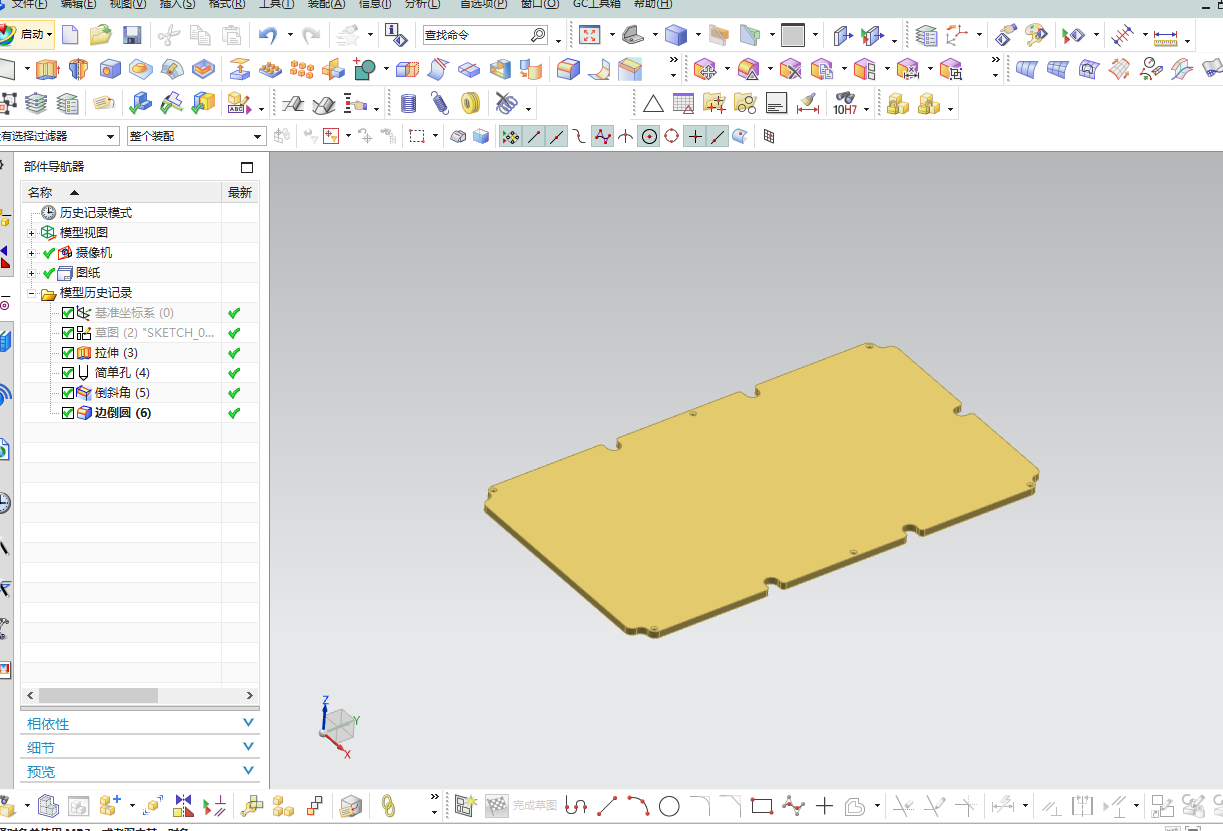Click the triangle symbol icon
Image resolution: width=1223 pixels, height=831 pixels.
click(x=653, y=103)
